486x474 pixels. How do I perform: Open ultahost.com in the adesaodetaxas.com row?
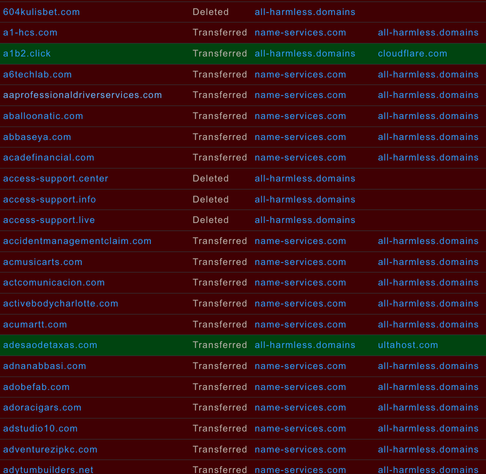[x=408, y=345]
